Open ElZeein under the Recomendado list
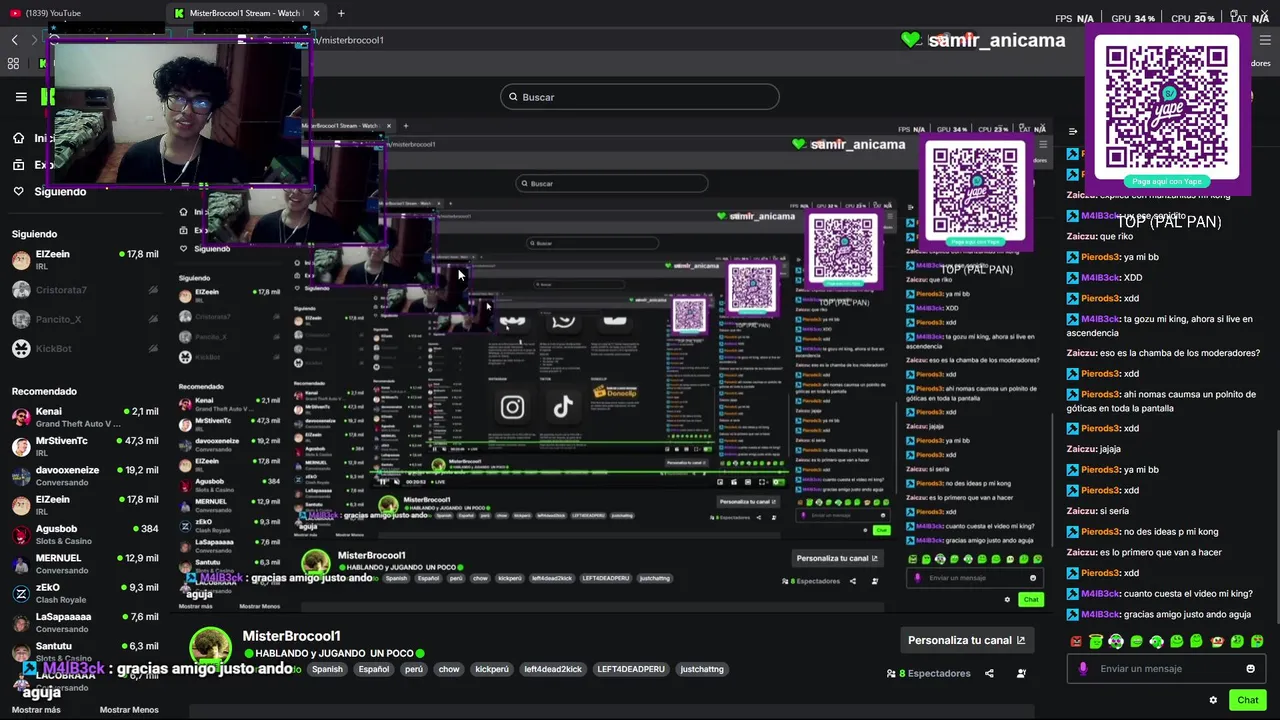Viewport: 1280px width, 720px height. coord(85,505)
